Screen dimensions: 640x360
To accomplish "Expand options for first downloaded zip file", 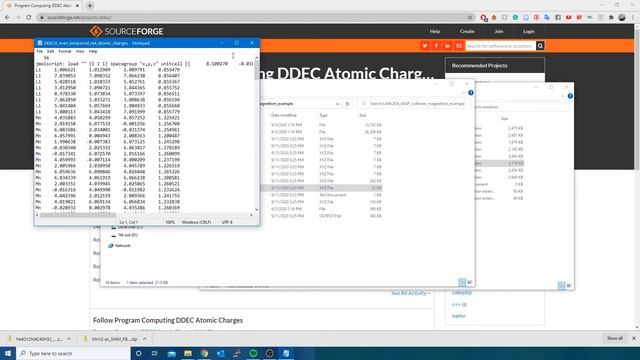I will (69, 339).
